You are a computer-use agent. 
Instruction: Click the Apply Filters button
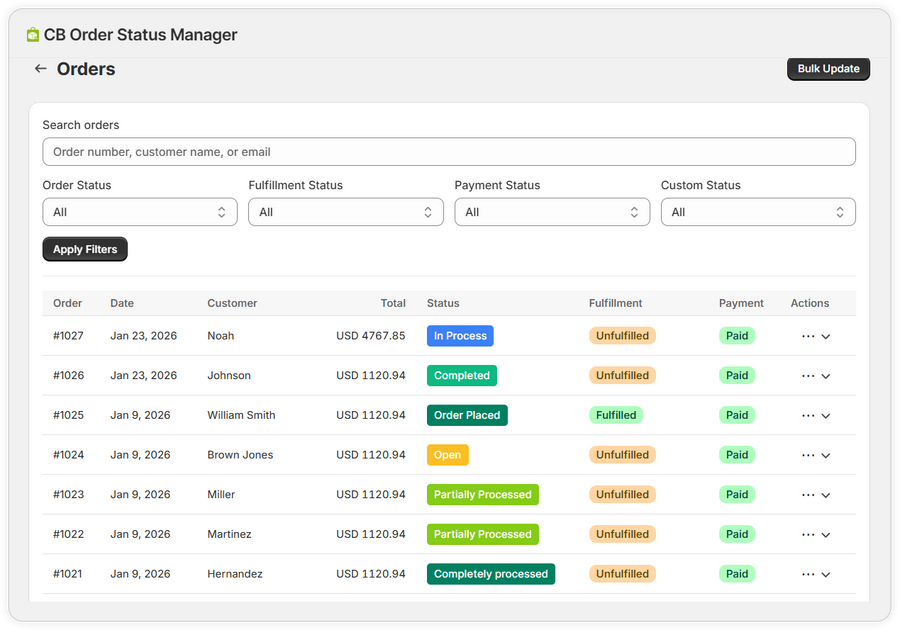(85, 249)
